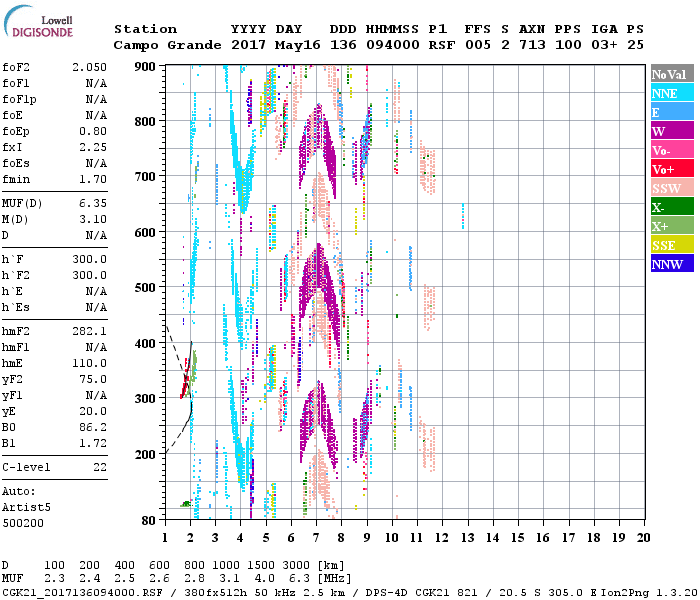This screenshot has width=700, height=600.
Task: Click the Campo Grande station name
Action: 160,45
